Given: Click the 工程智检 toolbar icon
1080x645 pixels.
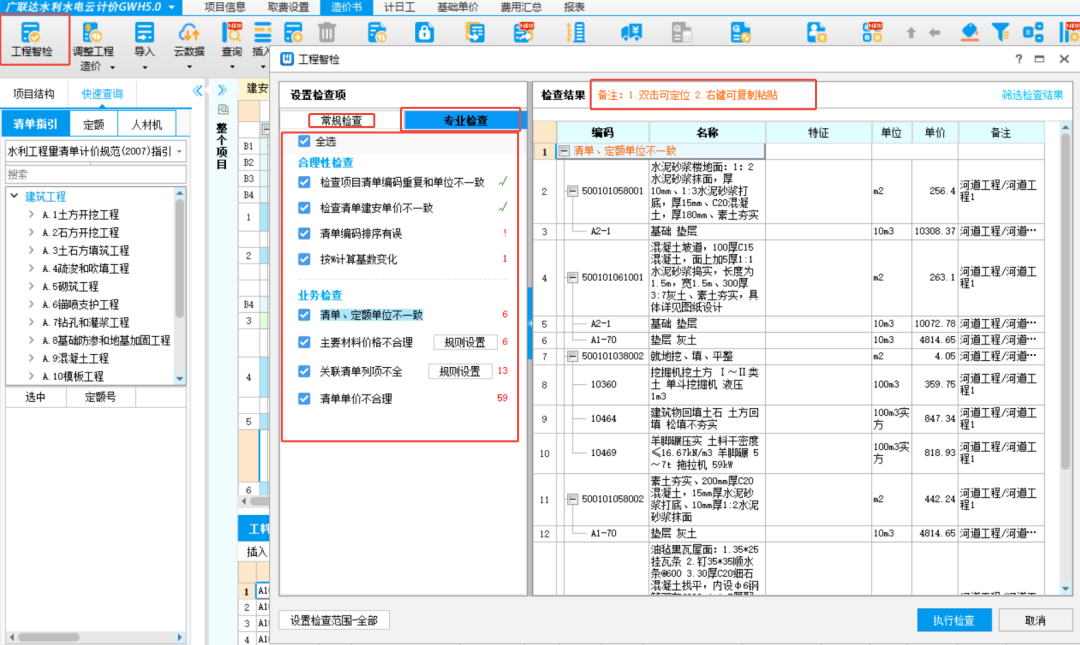Looking at the screenshot, I should (35, 34).
